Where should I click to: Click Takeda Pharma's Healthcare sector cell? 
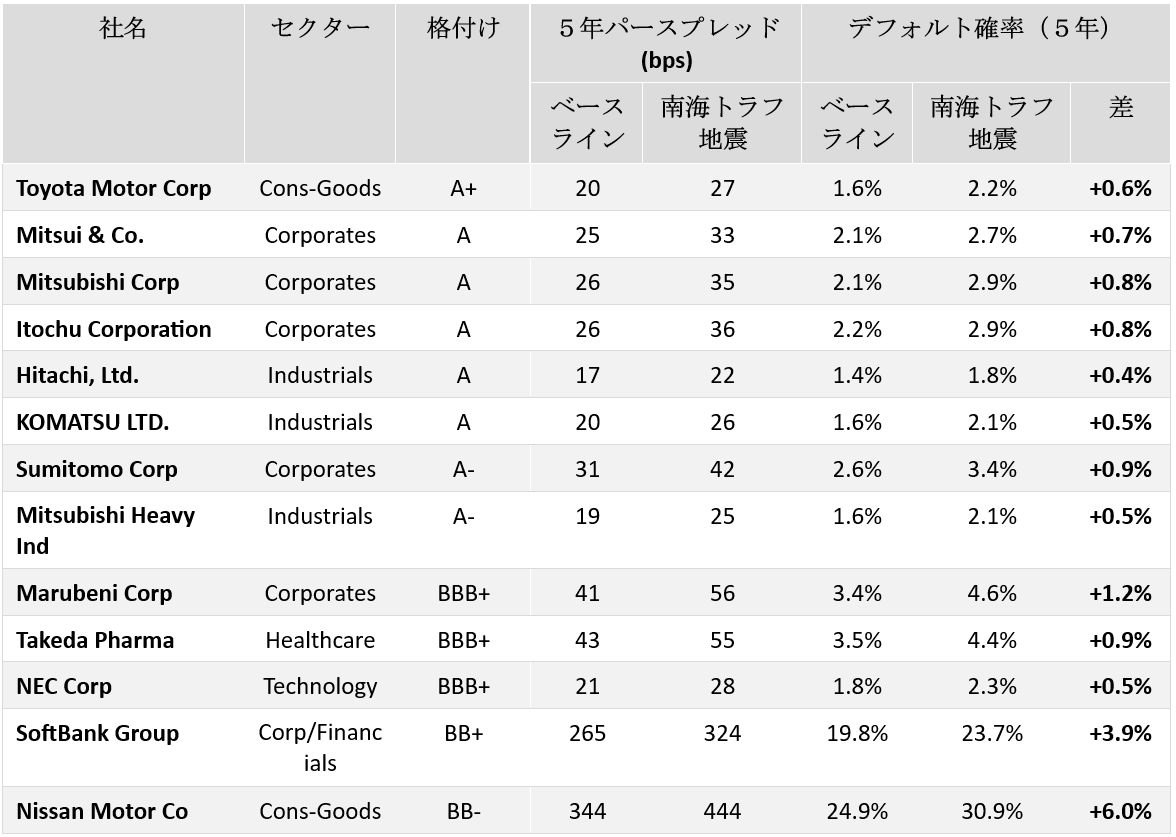pos(320,640)
